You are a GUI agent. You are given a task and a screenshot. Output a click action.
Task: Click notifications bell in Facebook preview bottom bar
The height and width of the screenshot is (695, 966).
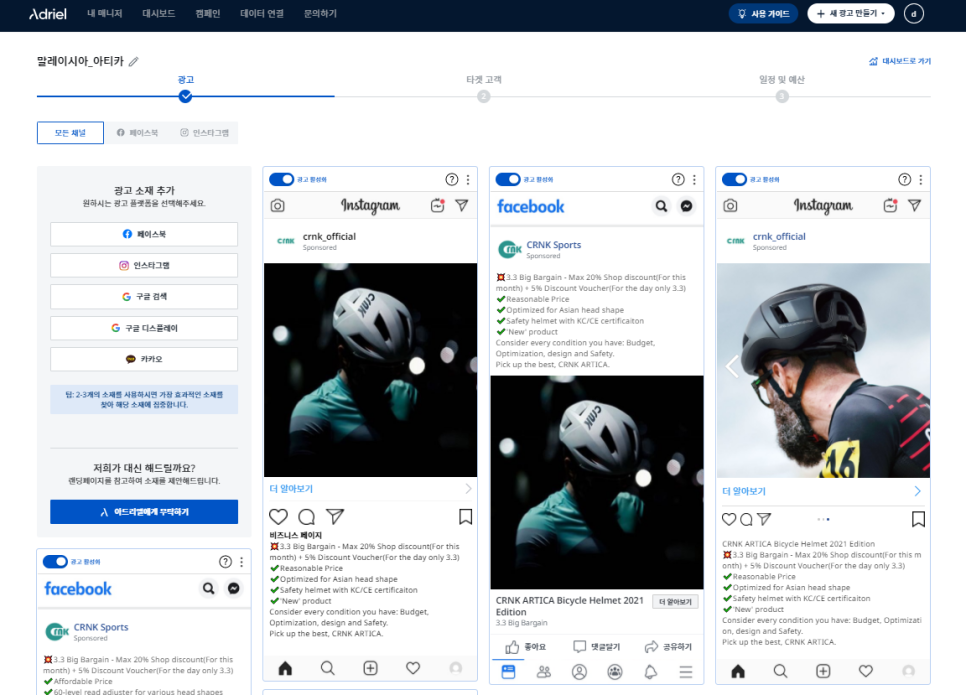[x=651, y=672]
